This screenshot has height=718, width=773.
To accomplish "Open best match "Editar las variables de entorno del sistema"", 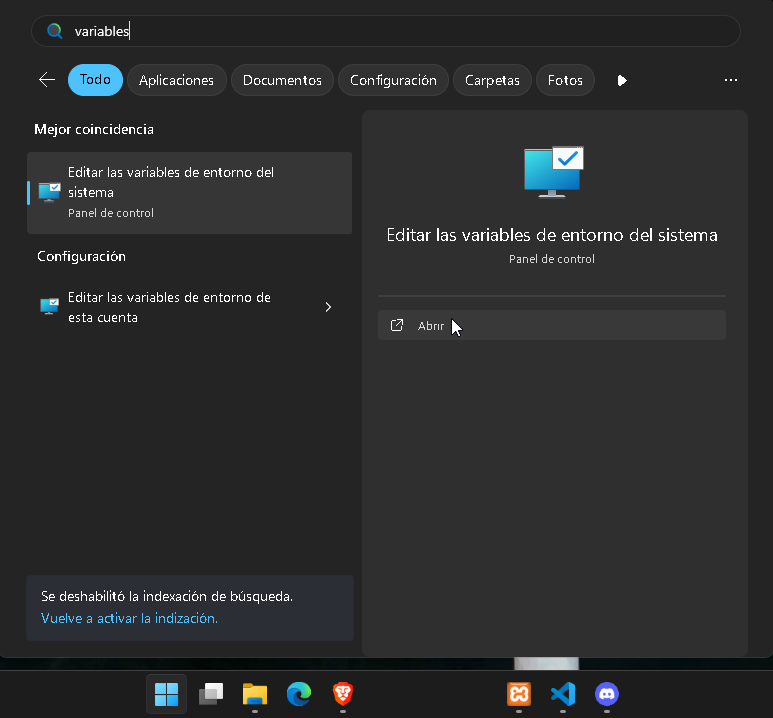I will pyautogui.click(x=189, y=193).
